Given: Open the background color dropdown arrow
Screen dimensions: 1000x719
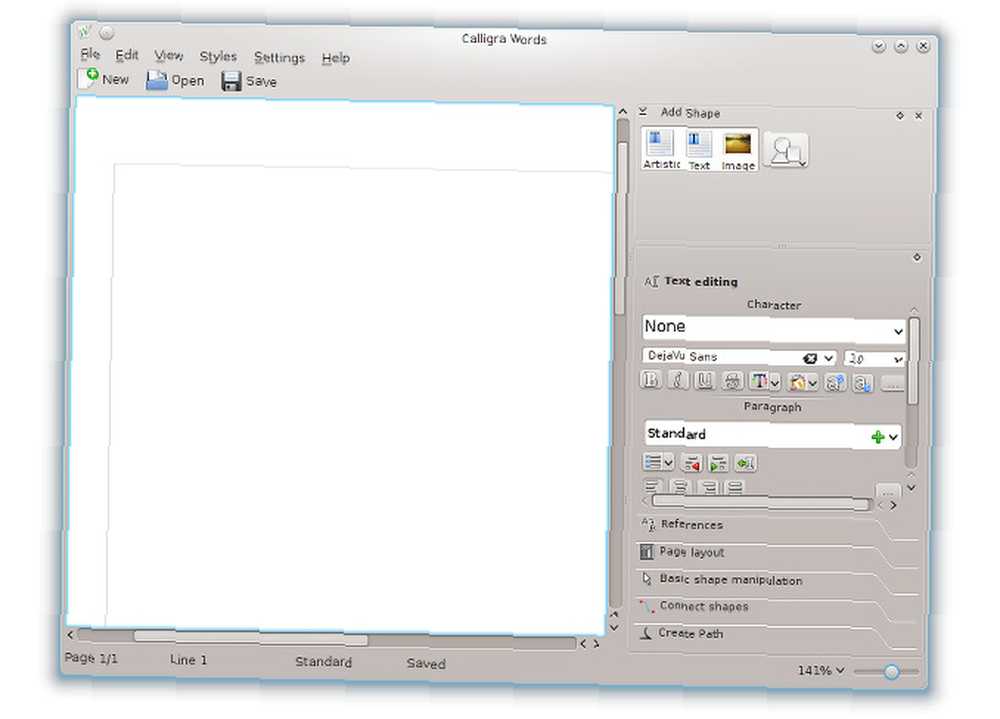Looking at the screenshot, I should 812,383.
